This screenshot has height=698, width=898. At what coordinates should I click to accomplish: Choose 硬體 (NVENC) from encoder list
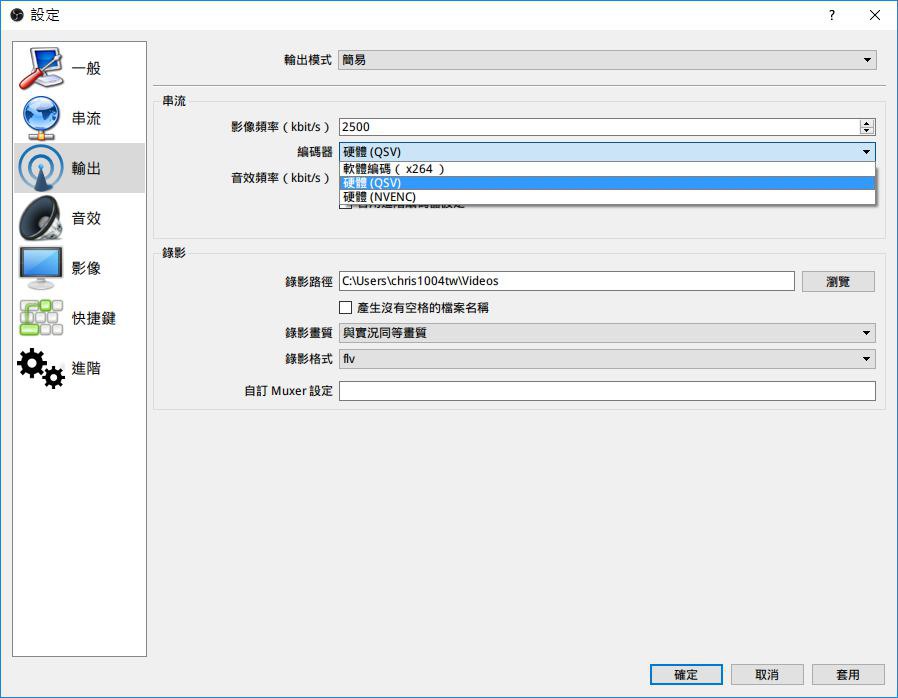tap(607, 196)
